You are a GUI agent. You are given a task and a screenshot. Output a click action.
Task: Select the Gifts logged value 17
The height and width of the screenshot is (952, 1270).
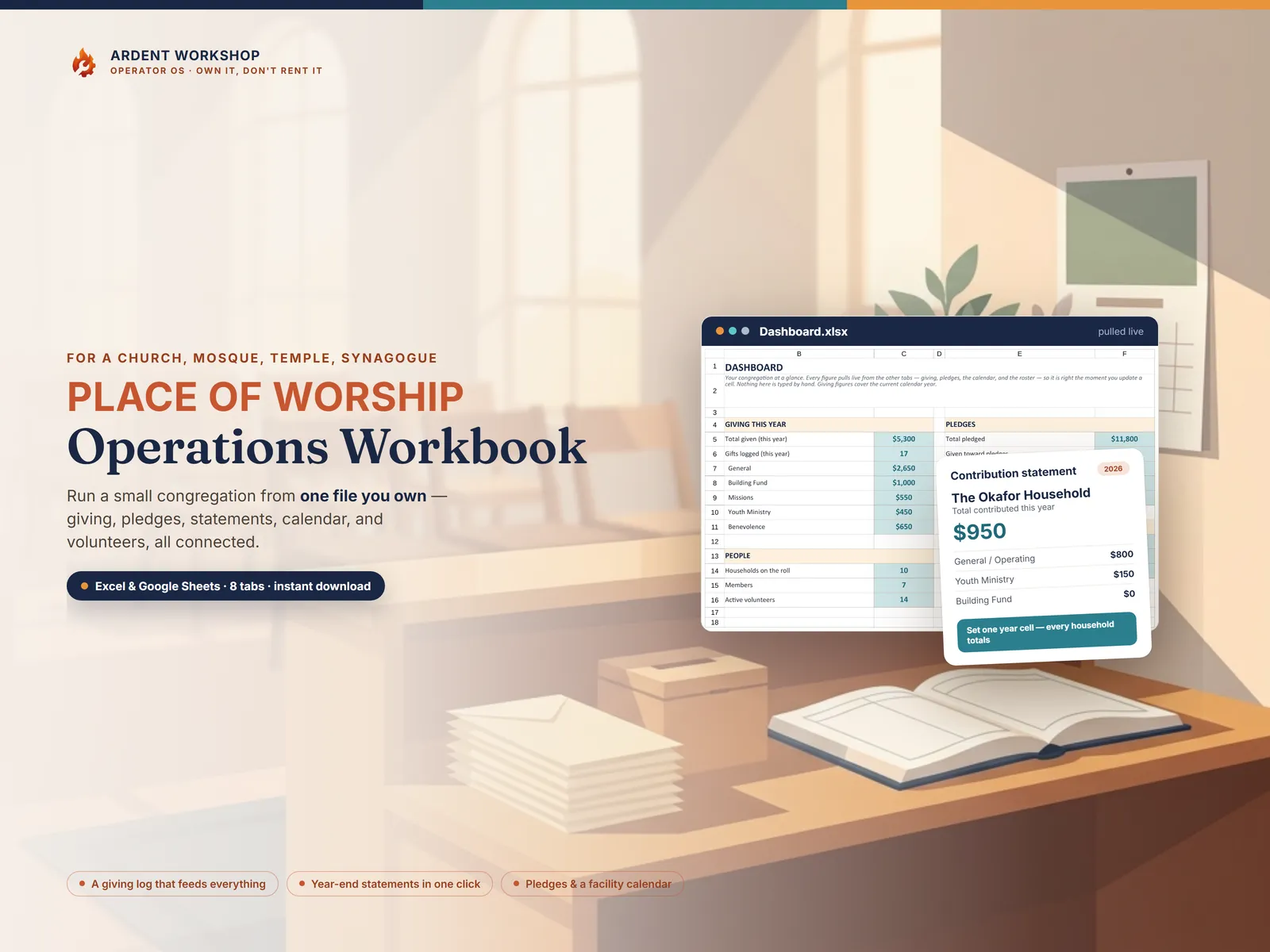click(x=903, y=454)
